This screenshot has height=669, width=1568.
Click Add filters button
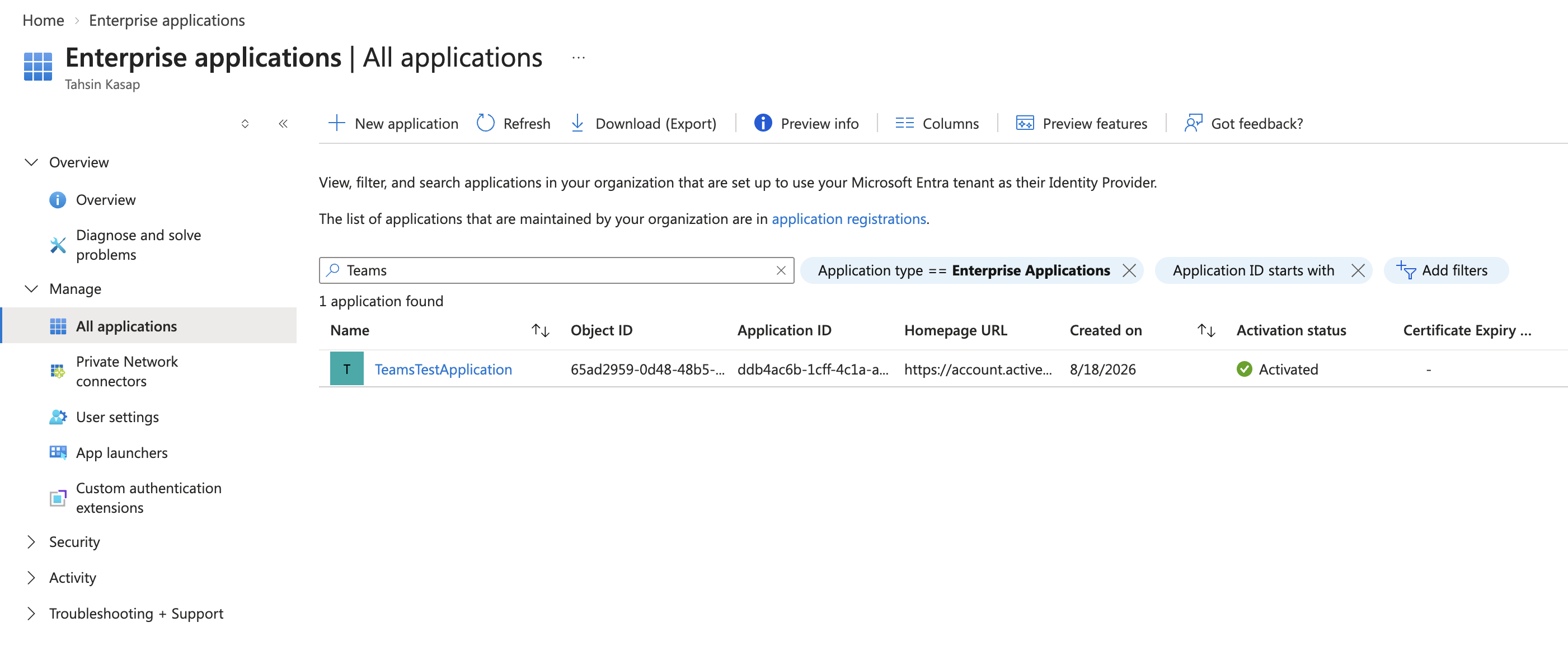pos(1445,270)
